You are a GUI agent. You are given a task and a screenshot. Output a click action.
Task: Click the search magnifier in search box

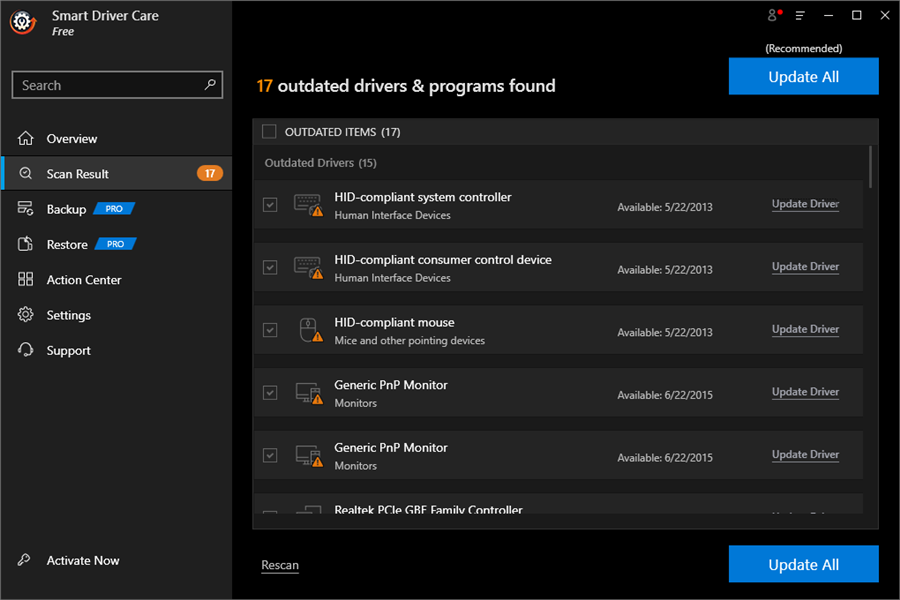[209, 84]
